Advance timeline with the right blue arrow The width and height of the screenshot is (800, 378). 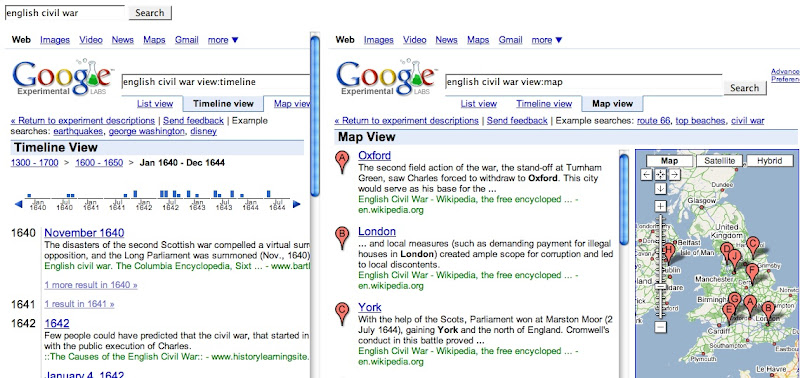[296, 204]
